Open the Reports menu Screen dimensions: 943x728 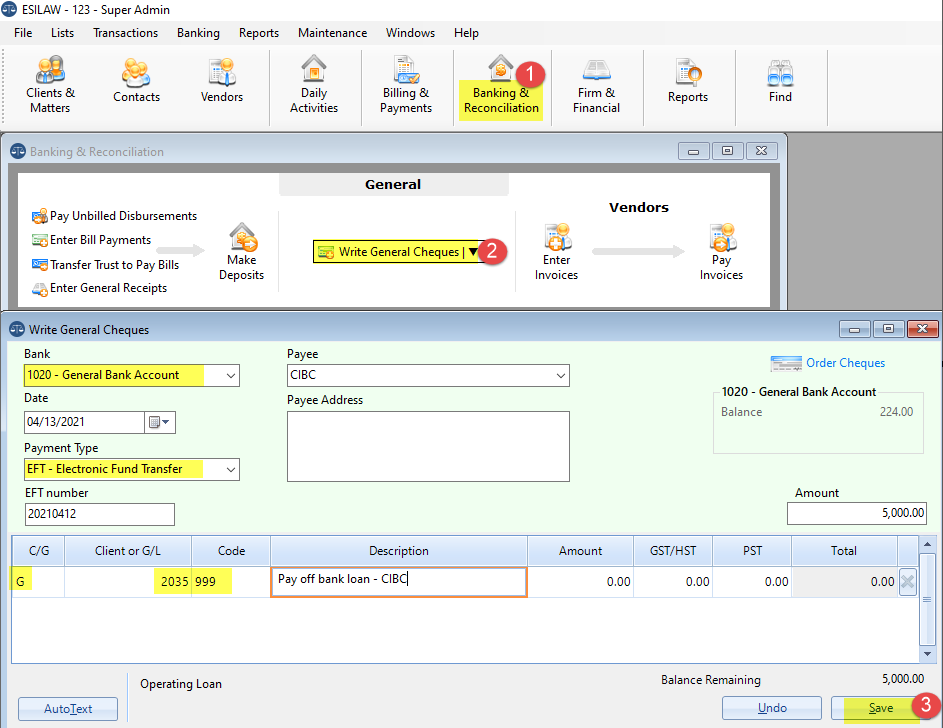[259, 33]
